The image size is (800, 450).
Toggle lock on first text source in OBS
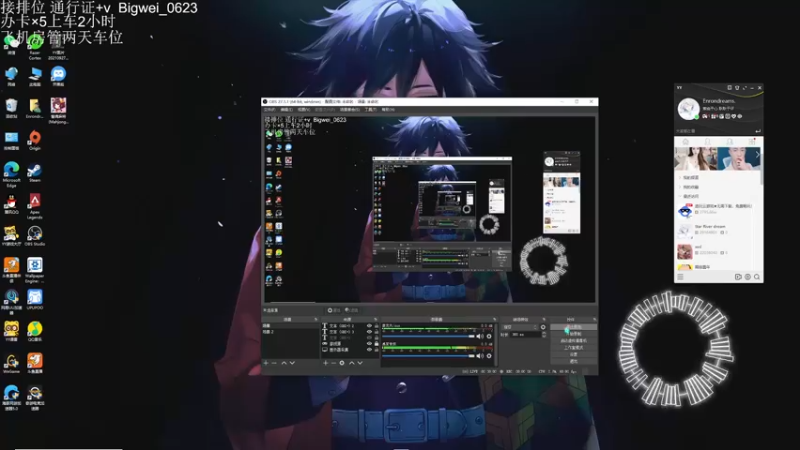pyautogui.click(x=377, y=326)
